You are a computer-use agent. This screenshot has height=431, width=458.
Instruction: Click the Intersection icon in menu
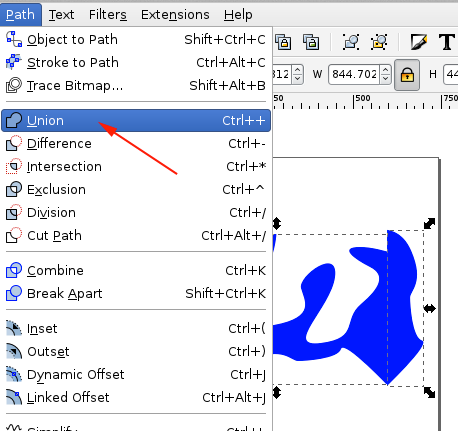click(x=14, y=166)
